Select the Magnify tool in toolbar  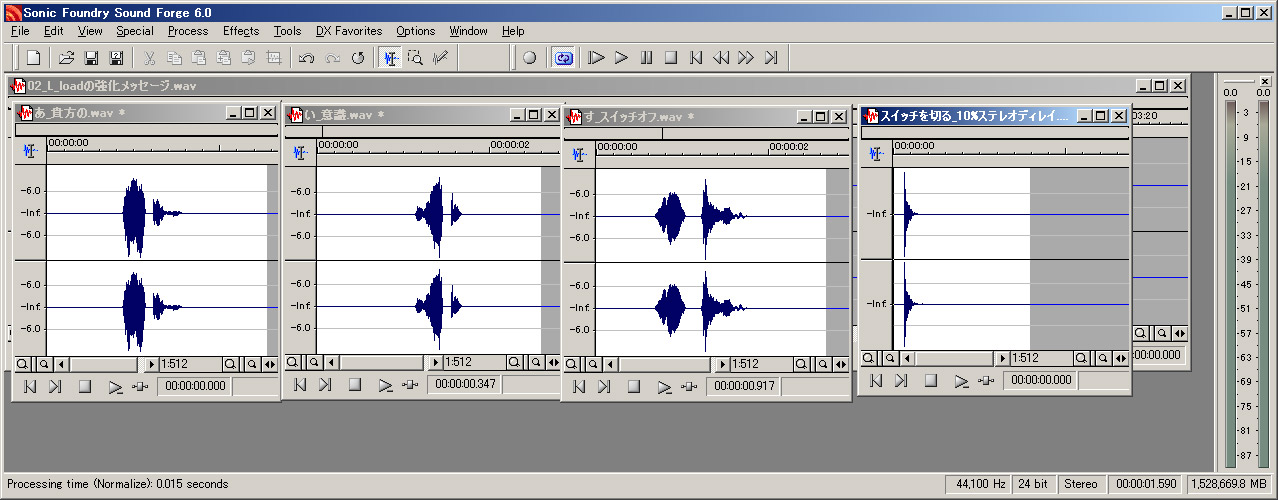[x=415, y=58]
